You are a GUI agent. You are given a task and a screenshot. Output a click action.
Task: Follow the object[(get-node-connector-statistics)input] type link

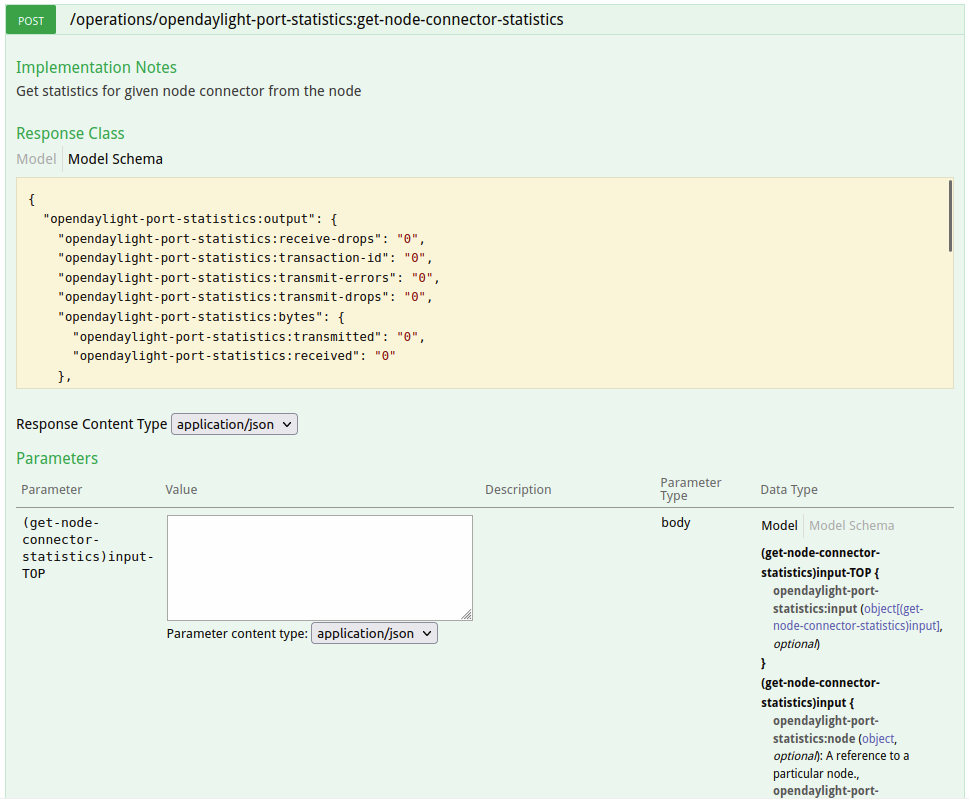pos(856,617)
